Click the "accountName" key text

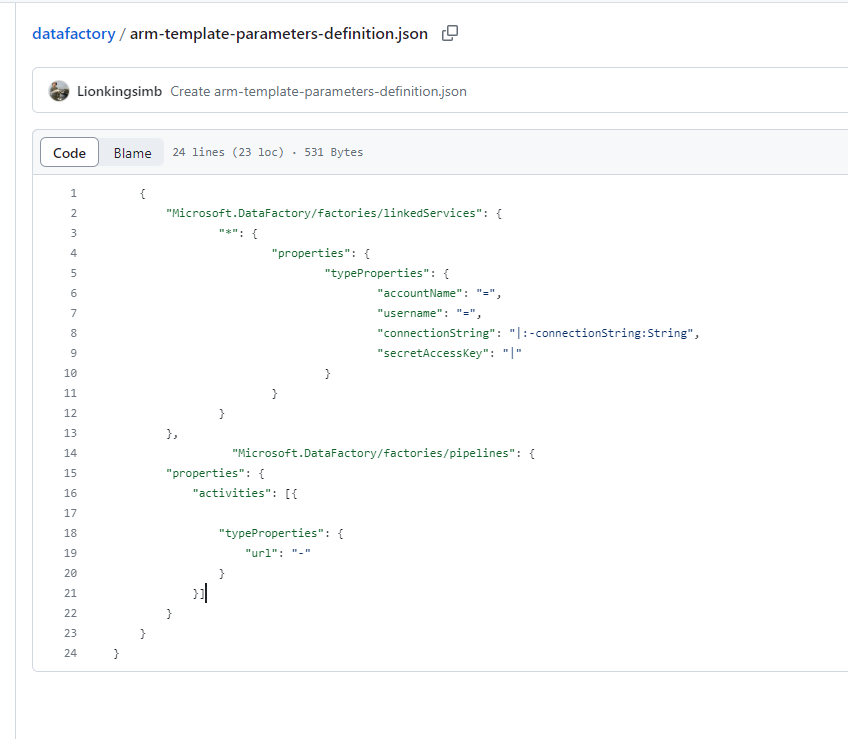pos(419,293)
